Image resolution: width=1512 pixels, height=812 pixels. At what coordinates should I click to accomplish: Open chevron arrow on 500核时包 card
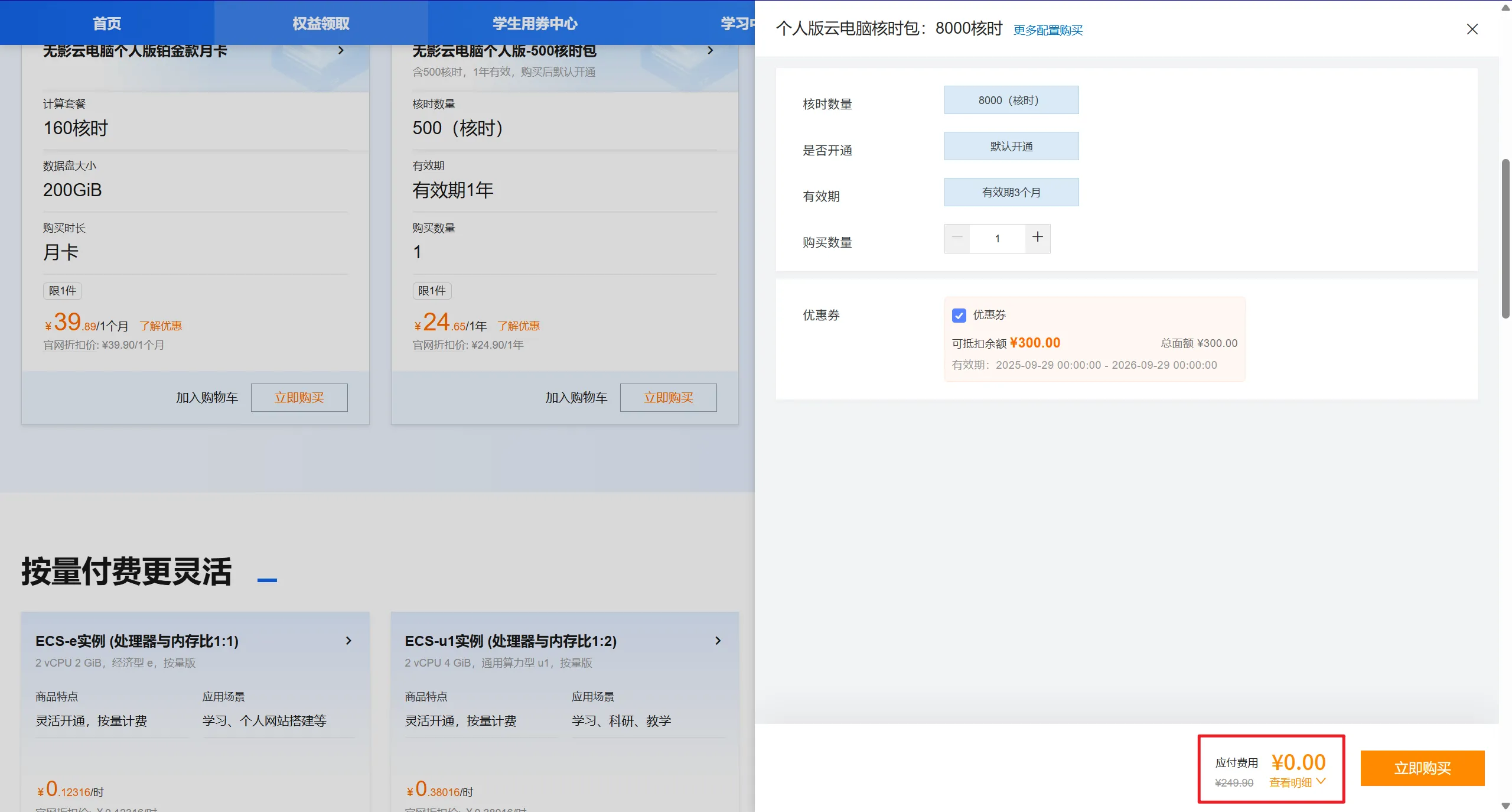710,50
